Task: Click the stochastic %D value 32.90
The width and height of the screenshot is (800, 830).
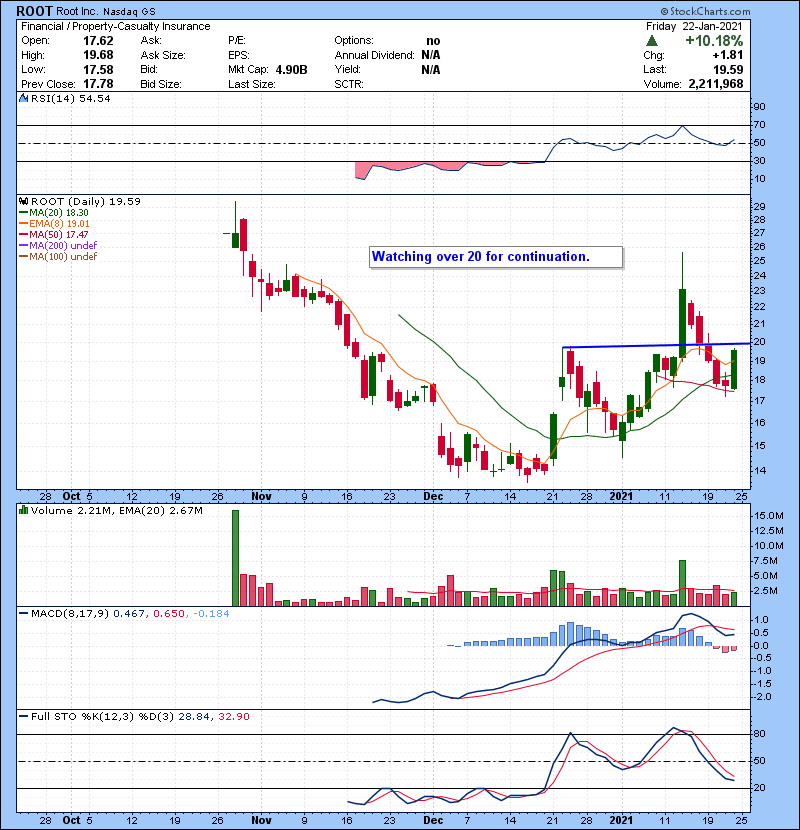Action: tap(233, 716)
